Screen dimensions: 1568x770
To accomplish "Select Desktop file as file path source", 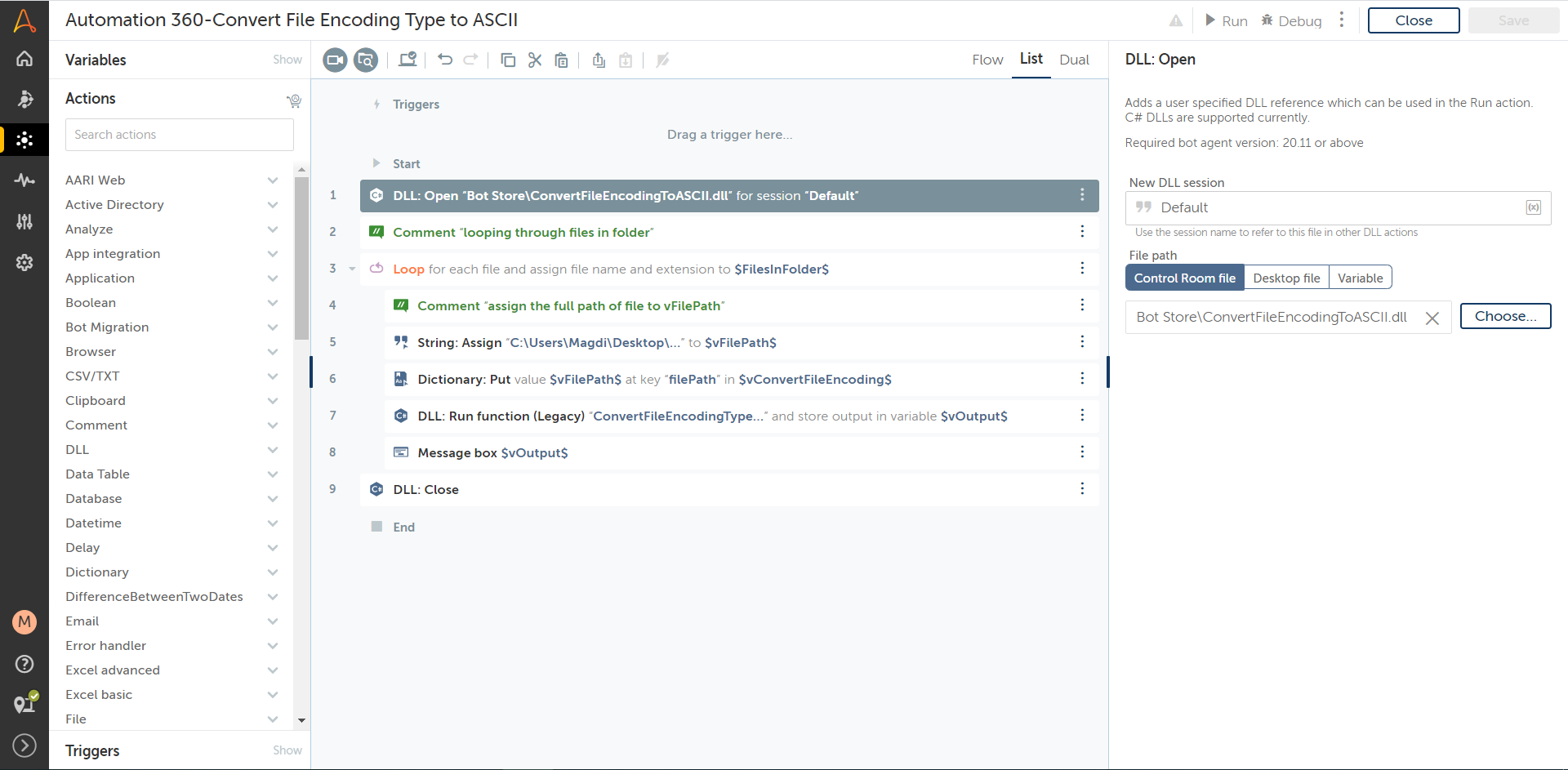I will tap(1286, 278).
